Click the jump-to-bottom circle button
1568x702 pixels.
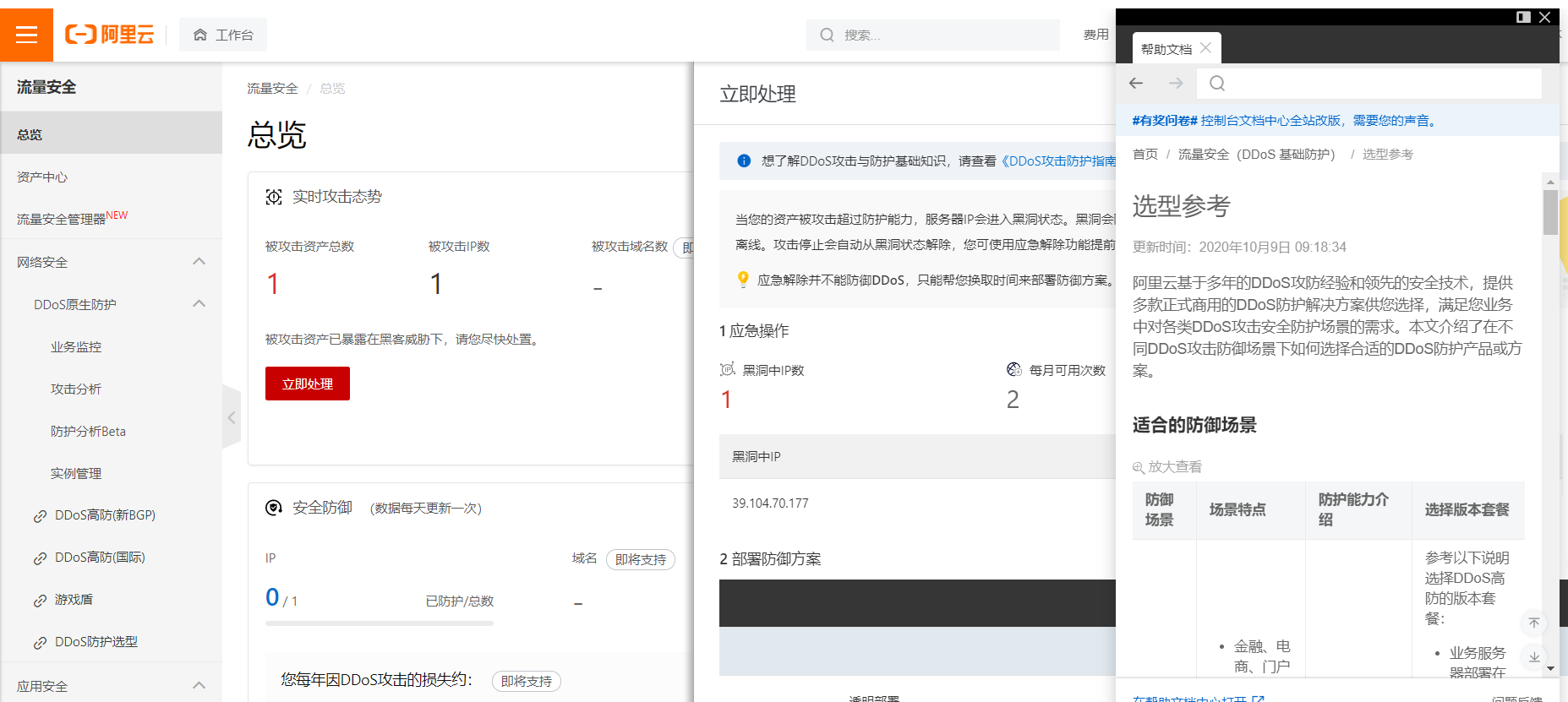click(1534, 656)
